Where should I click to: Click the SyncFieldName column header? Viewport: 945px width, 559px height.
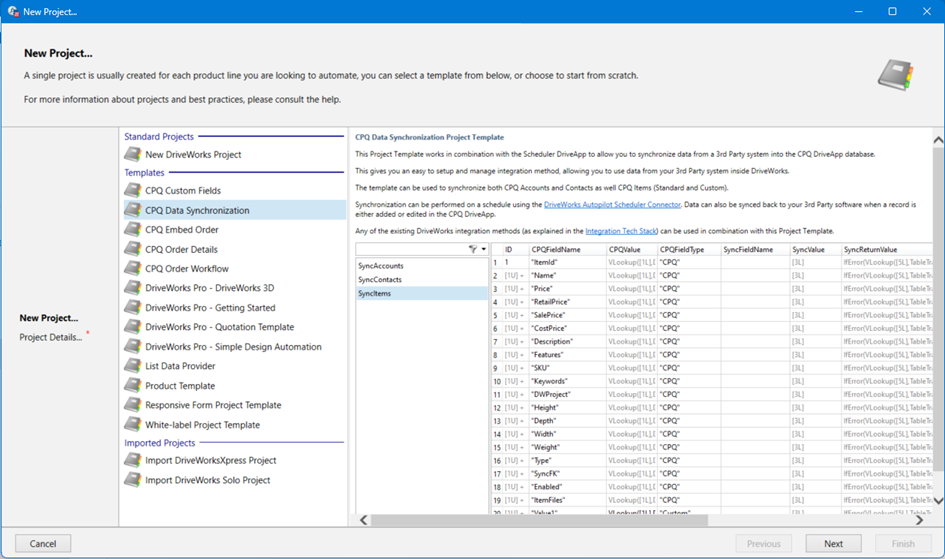(755, 249)
